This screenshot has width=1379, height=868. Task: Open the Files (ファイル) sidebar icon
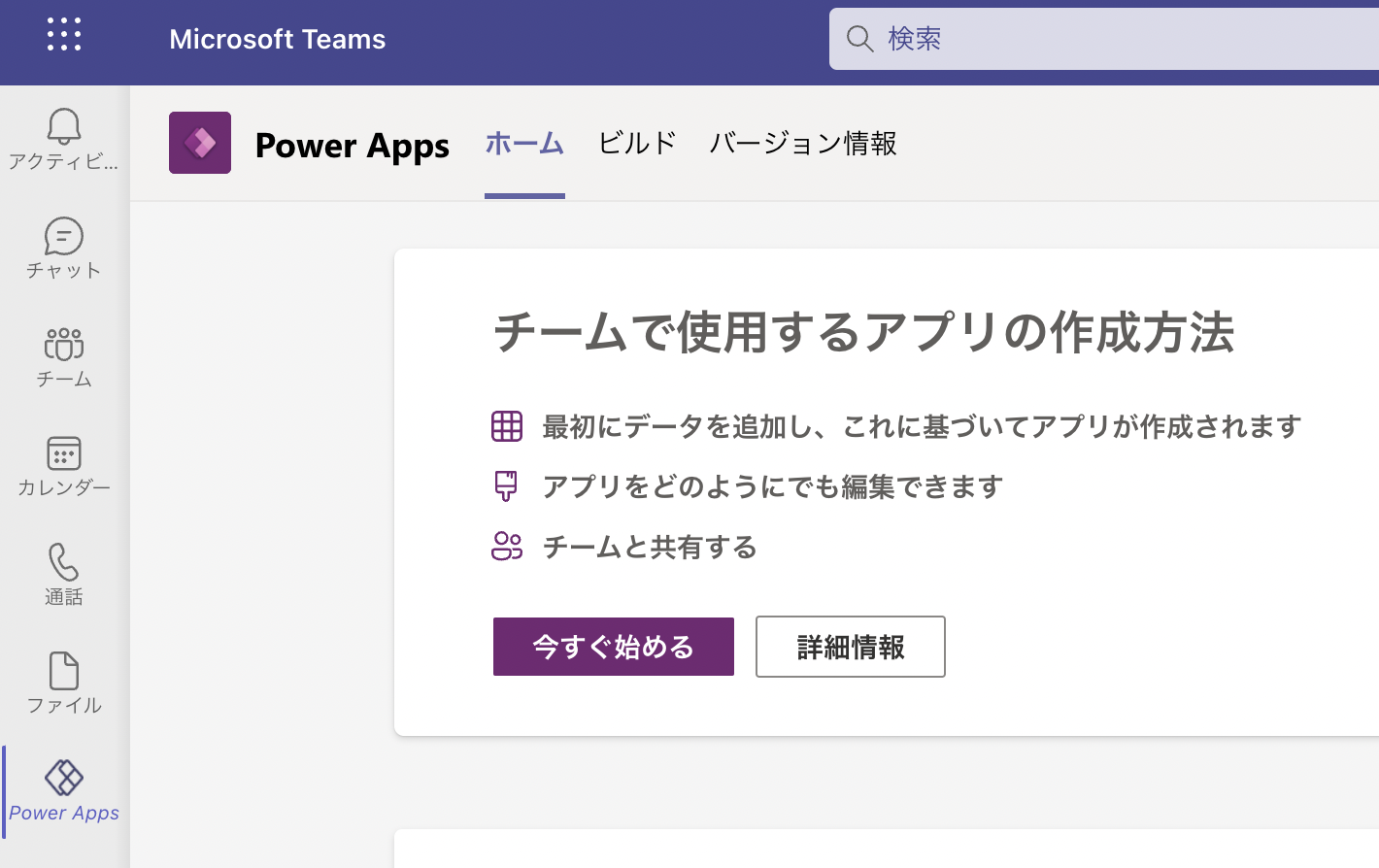coord(64,671)
